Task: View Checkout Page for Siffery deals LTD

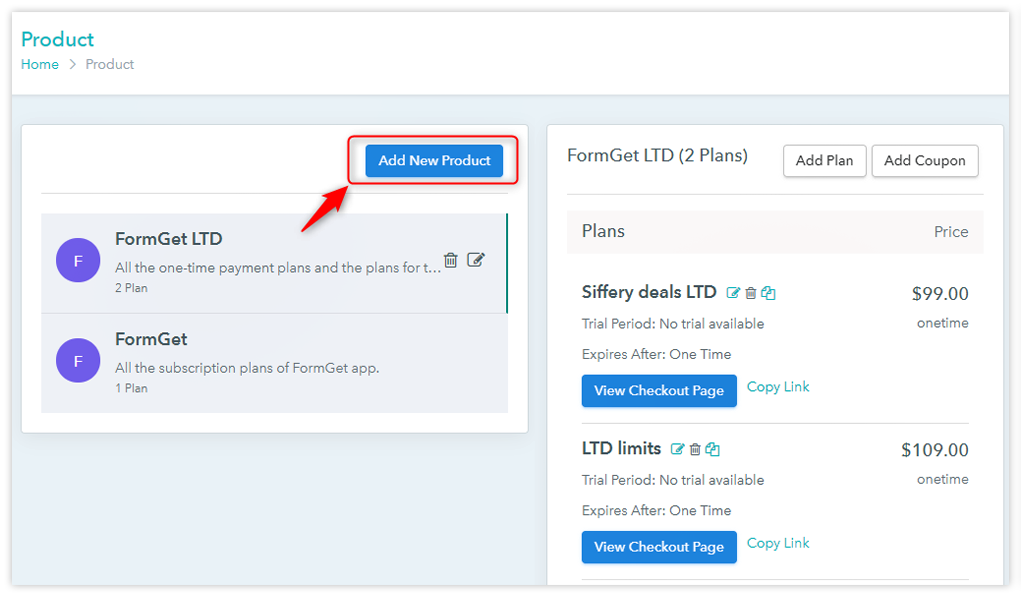Action: tap(659, 390)
